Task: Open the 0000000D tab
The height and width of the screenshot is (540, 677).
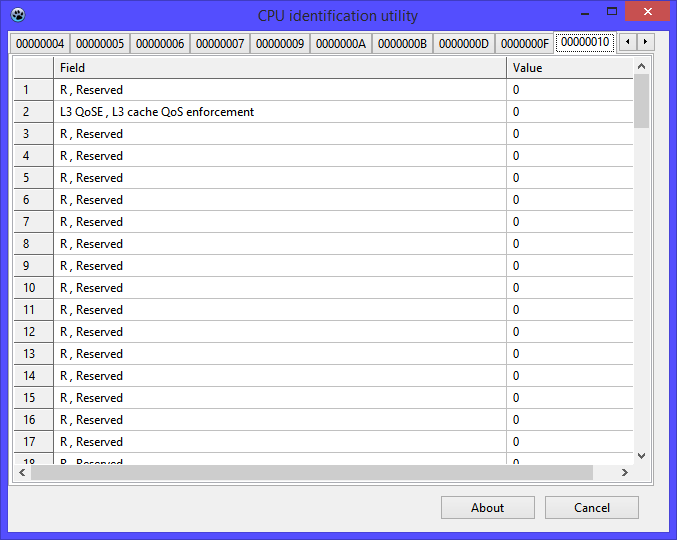Action: tap(464, 44)
